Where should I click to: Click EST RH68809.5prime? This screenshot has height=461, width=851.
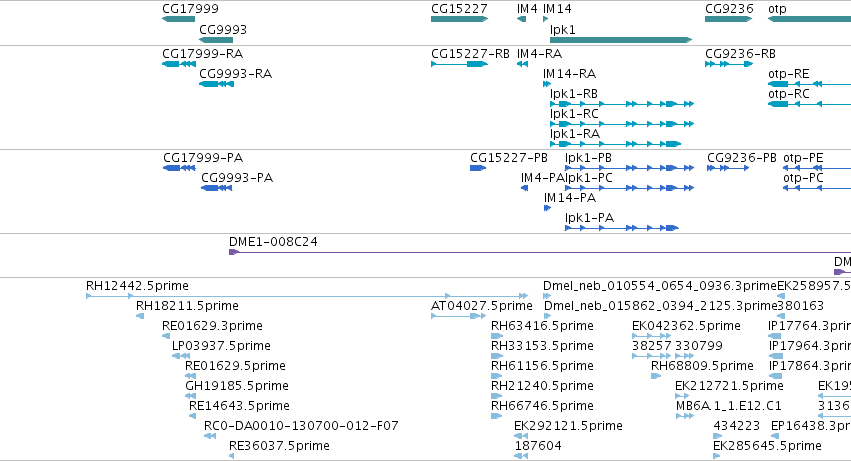[702, 367]
